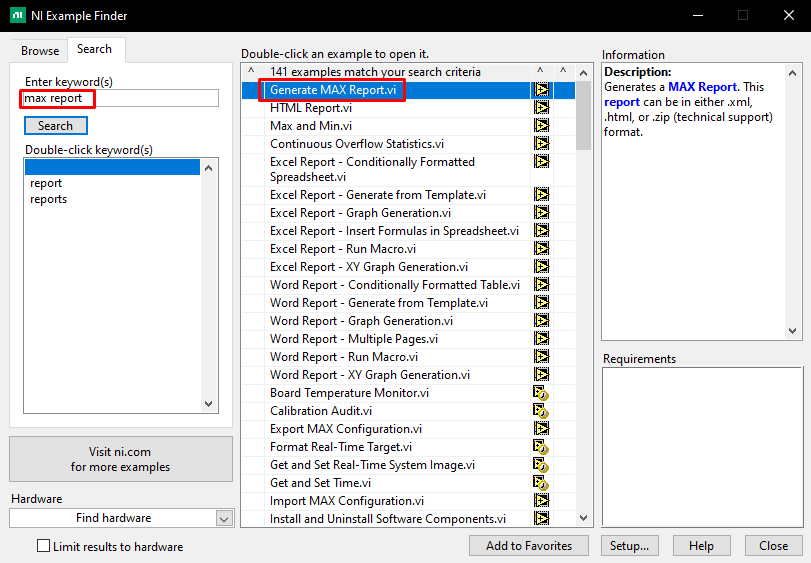
Task: Click clock-badged icon for Board Temperature Monitor.vi
Action: coord(541,393)
